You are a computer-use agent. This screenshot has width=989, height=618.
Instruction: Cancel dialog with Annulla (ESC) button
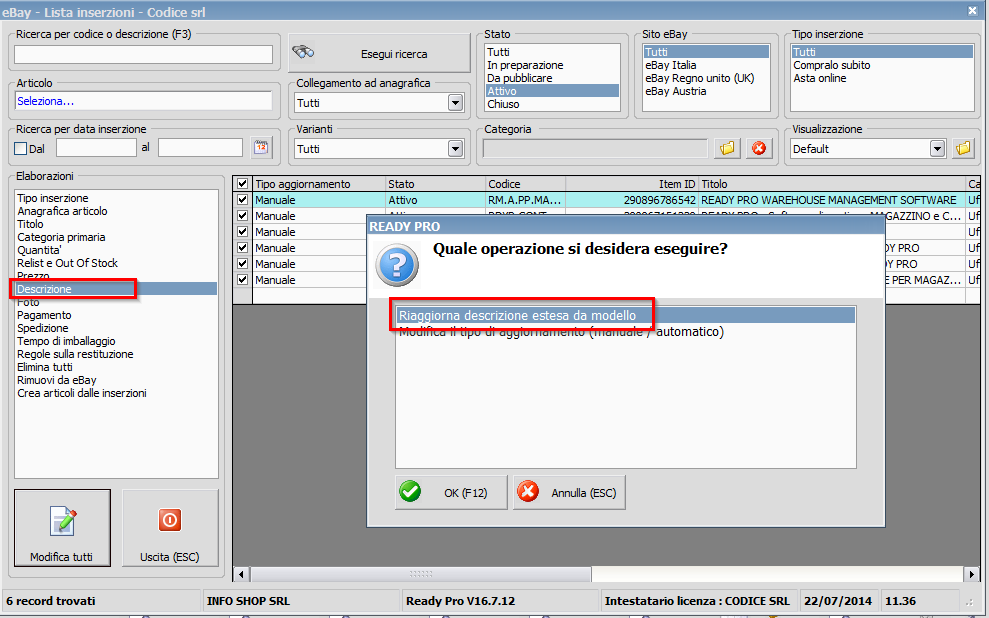point(569,493)
